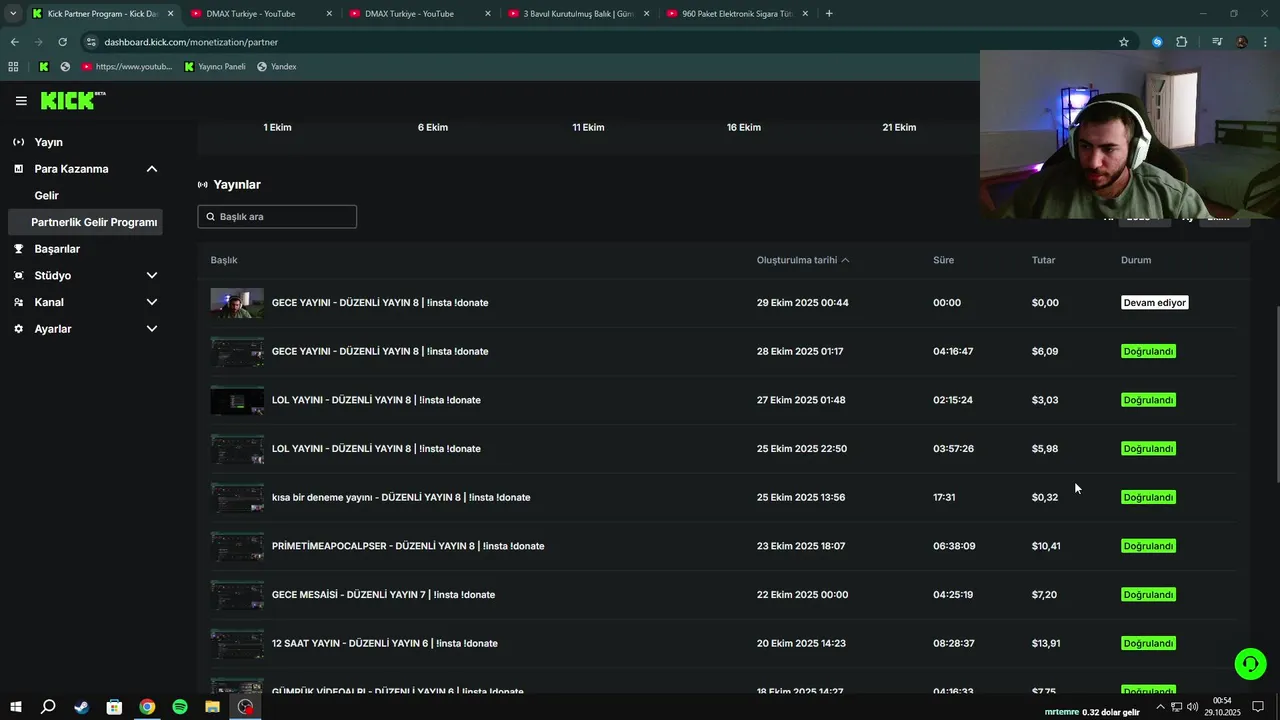Open Microsoft Store from taskbar

point(114,707)
